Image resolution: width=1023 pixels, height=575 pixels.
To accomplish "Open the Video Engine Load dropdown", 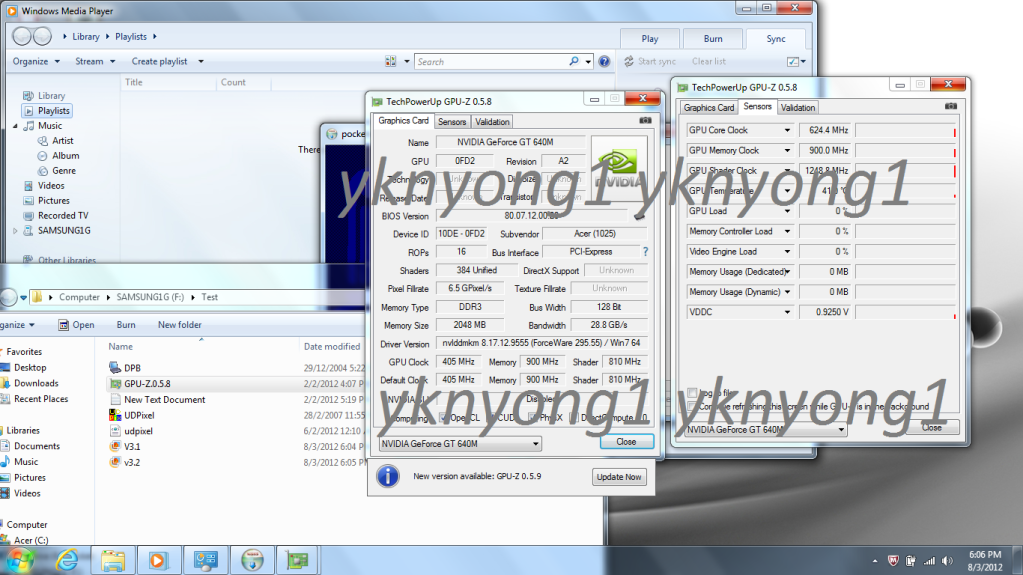I will (x=787, y=252).
